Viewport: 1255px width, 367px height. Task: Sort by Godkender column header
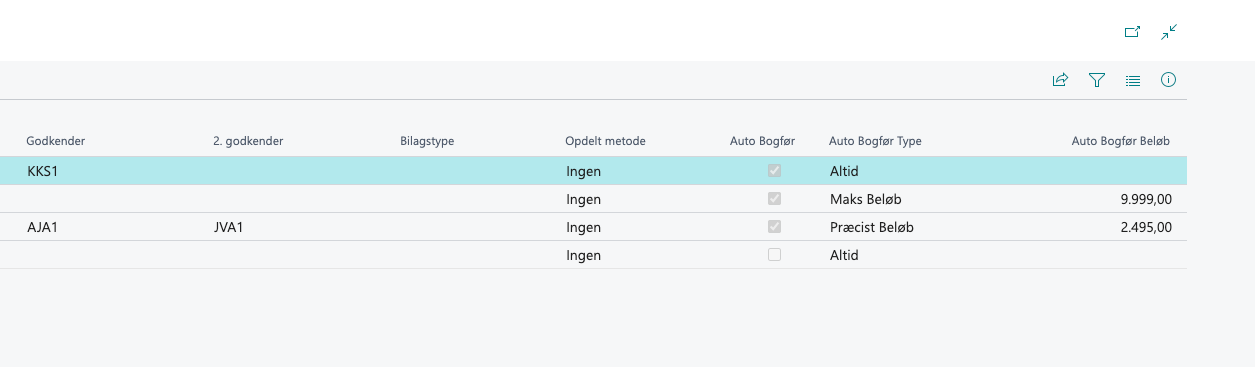[56, 141]
